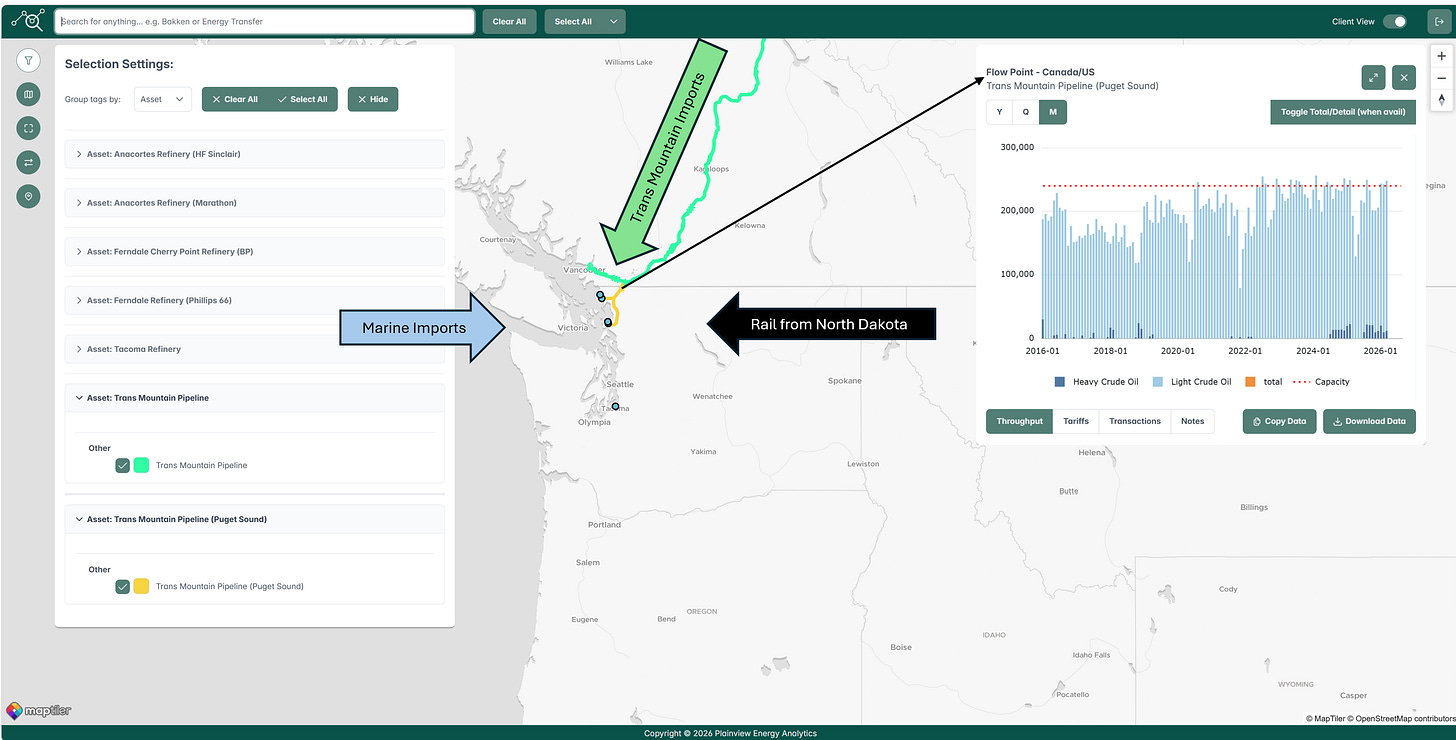1456x740 pixels.
Task: Collapse Asset: Trans Mountain Pipeline section
Action: (254, 398)
